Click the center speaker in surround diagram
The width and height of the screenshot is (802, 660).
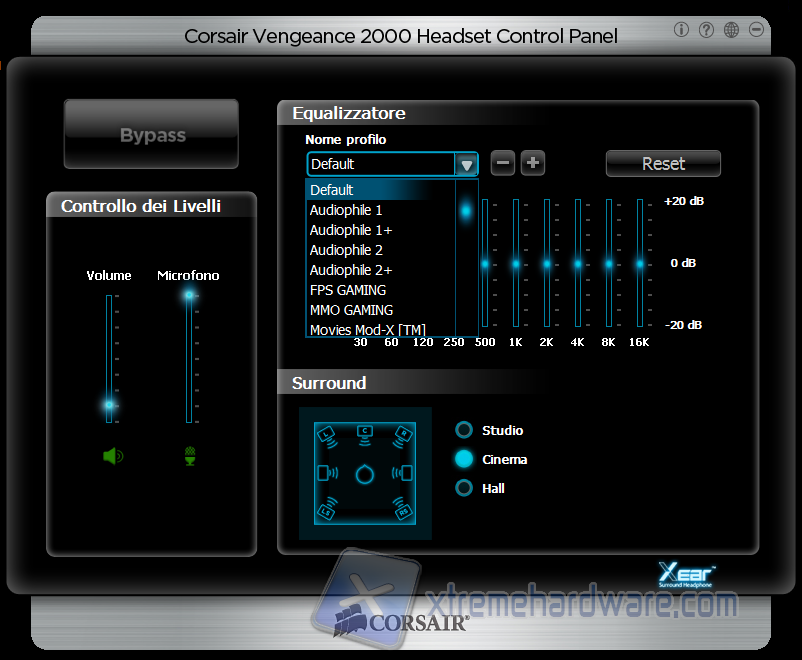click(365, 430)
